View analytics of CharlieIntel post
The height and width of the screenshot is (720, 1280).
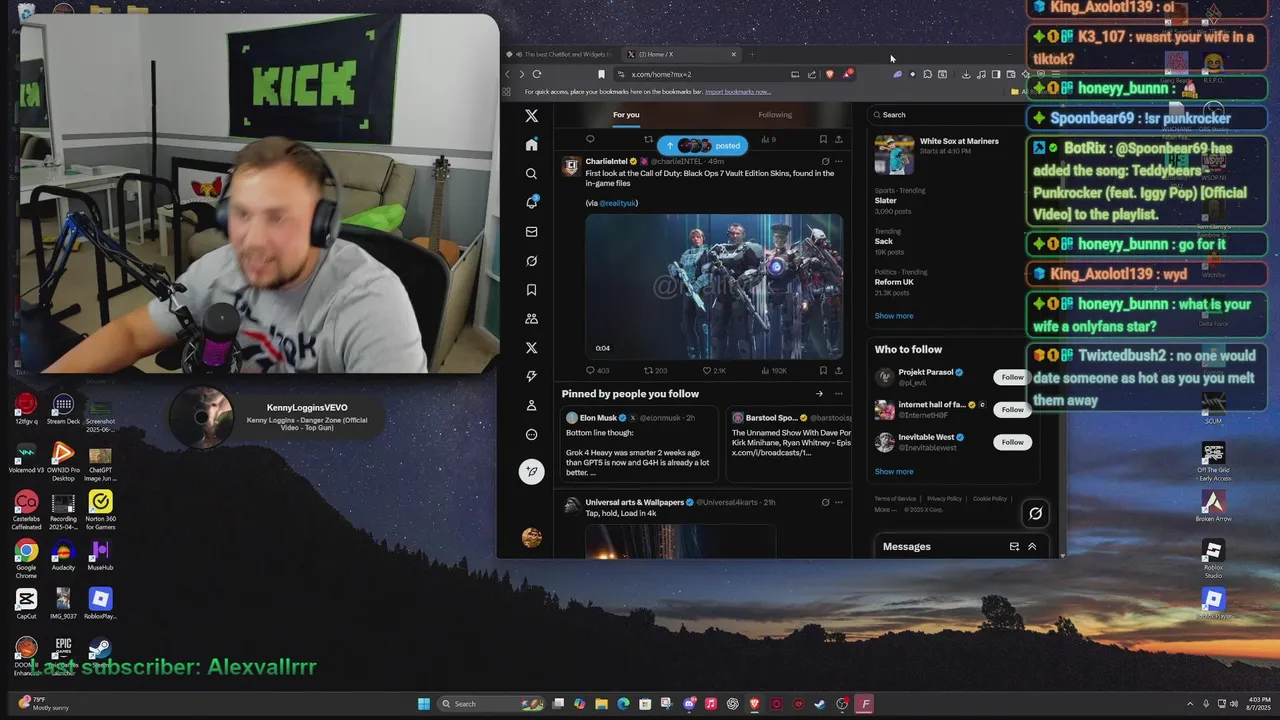coord(772,370)
